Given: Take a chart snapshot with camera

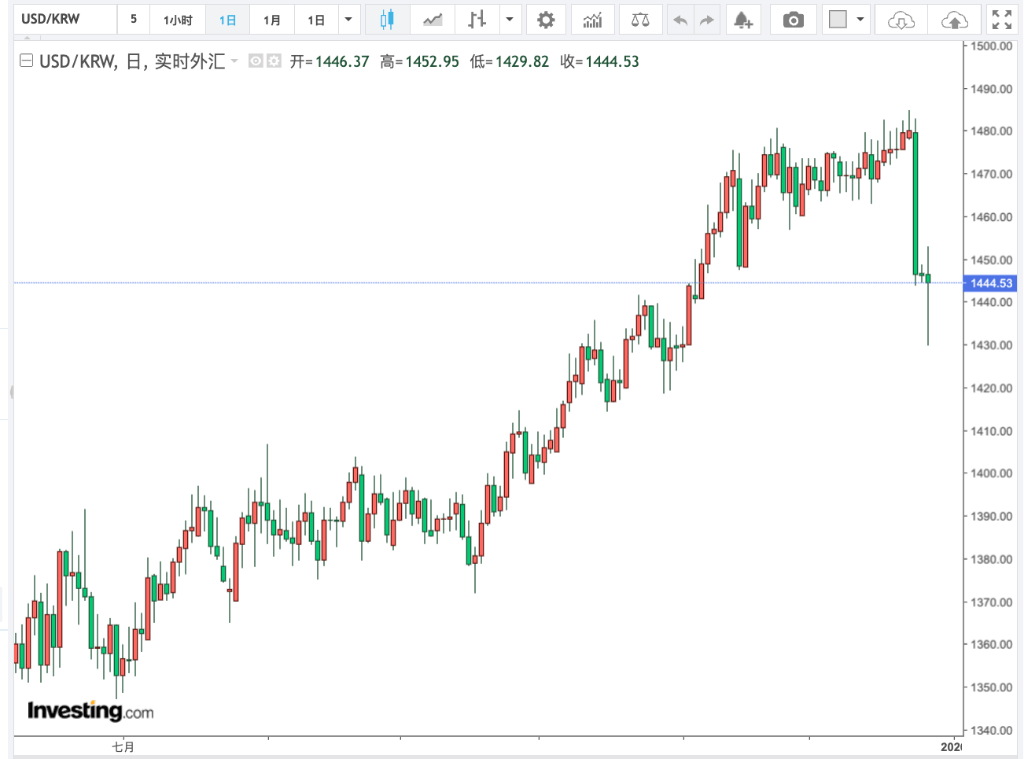Looking at the screenshot, I should [793, 19].
